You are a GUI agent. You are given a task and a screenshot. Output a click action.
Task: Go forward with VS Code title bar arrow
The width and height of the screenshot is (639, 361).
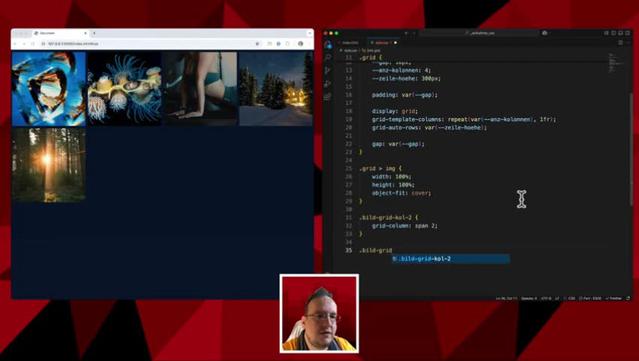[414, 33]
